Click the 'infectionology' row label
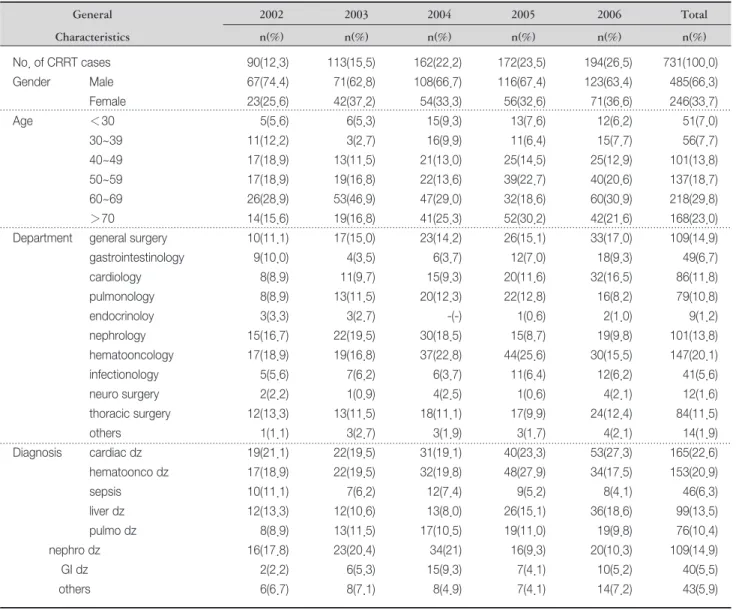The width and height of the screenshot is (736, 610). pos(124,375)
